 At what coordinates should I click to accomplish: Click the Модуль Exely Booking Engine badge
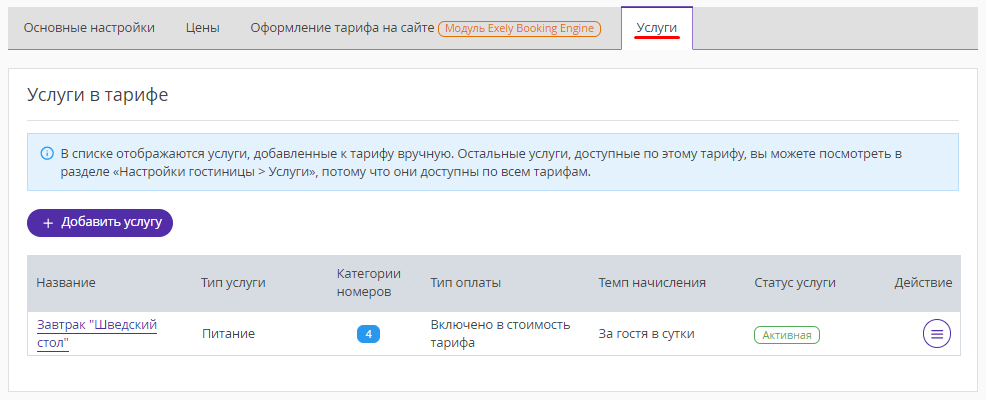pos(519,28)
